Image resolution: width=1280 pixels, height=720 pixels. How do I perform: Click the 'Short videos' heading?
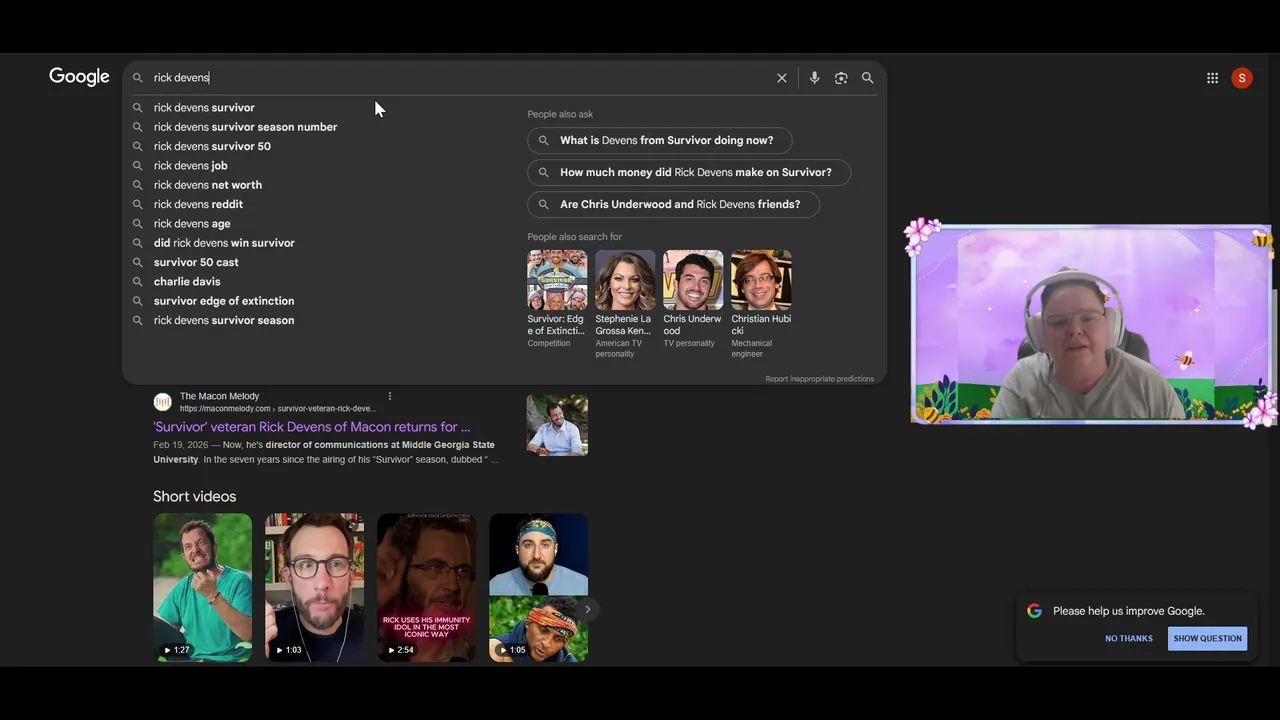(x=194, y=497)
